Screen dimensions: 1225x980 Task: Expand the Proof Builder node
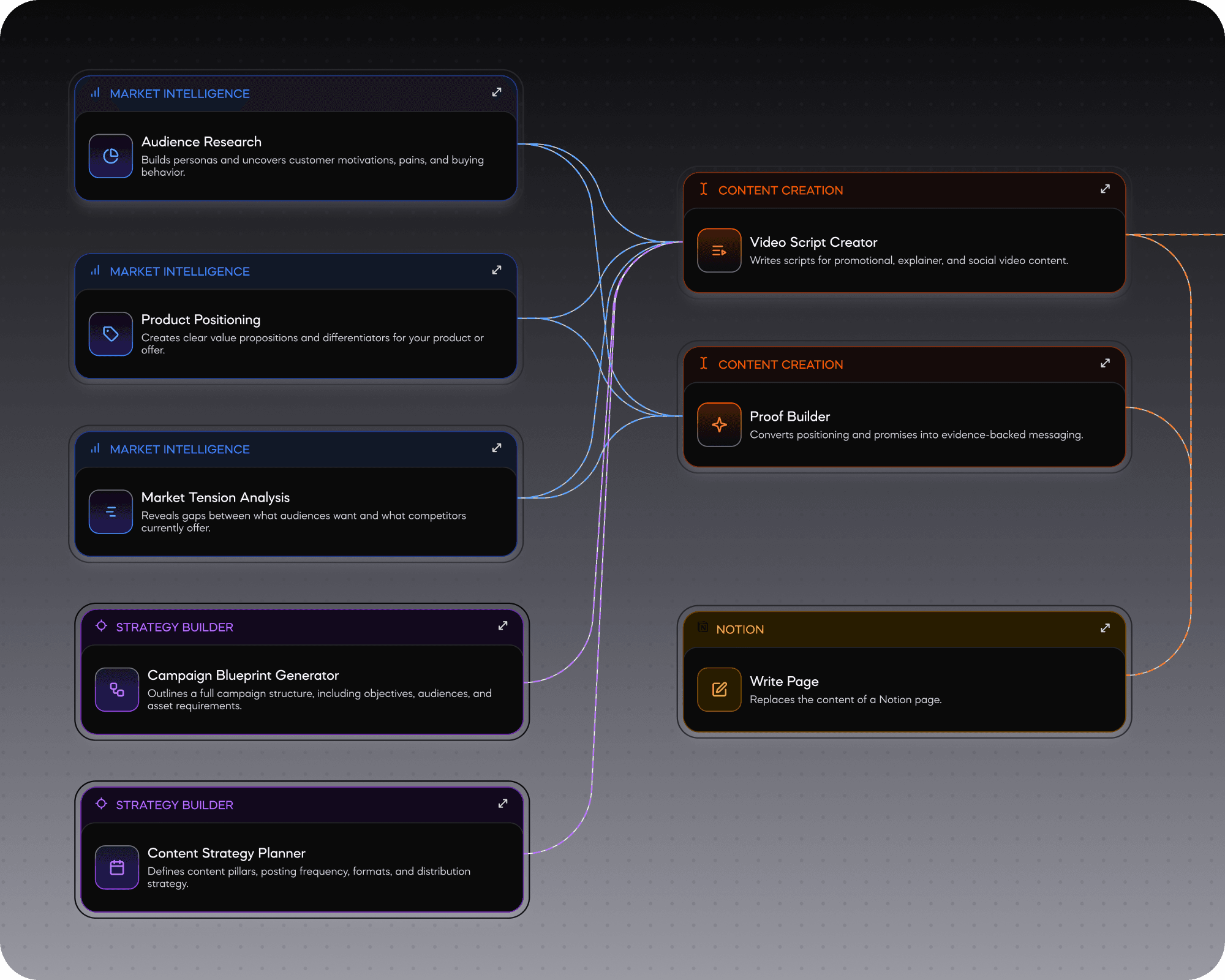[1105, 363]
